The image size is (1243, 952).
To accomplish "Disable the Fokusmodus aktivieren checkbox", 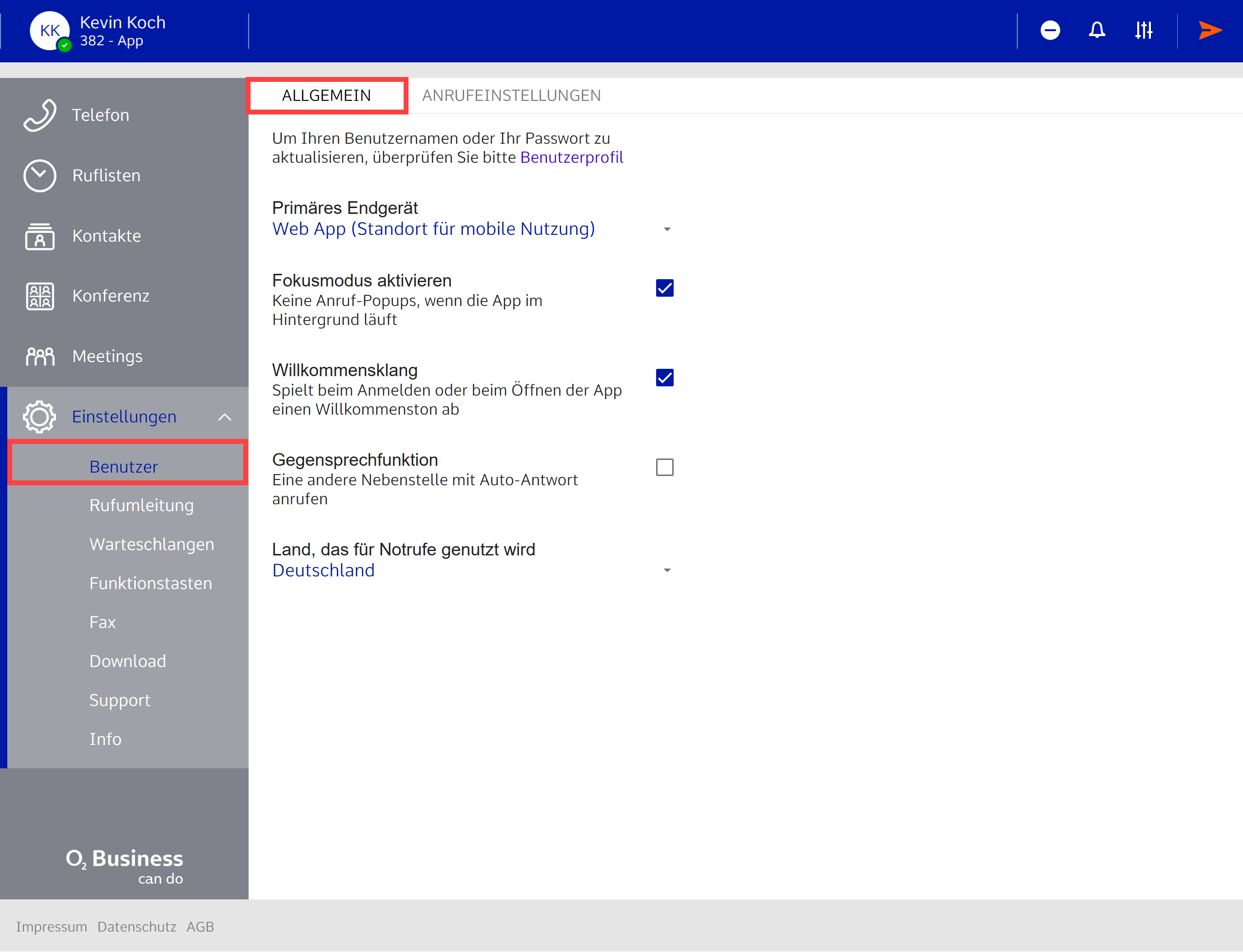I will 664,288.
